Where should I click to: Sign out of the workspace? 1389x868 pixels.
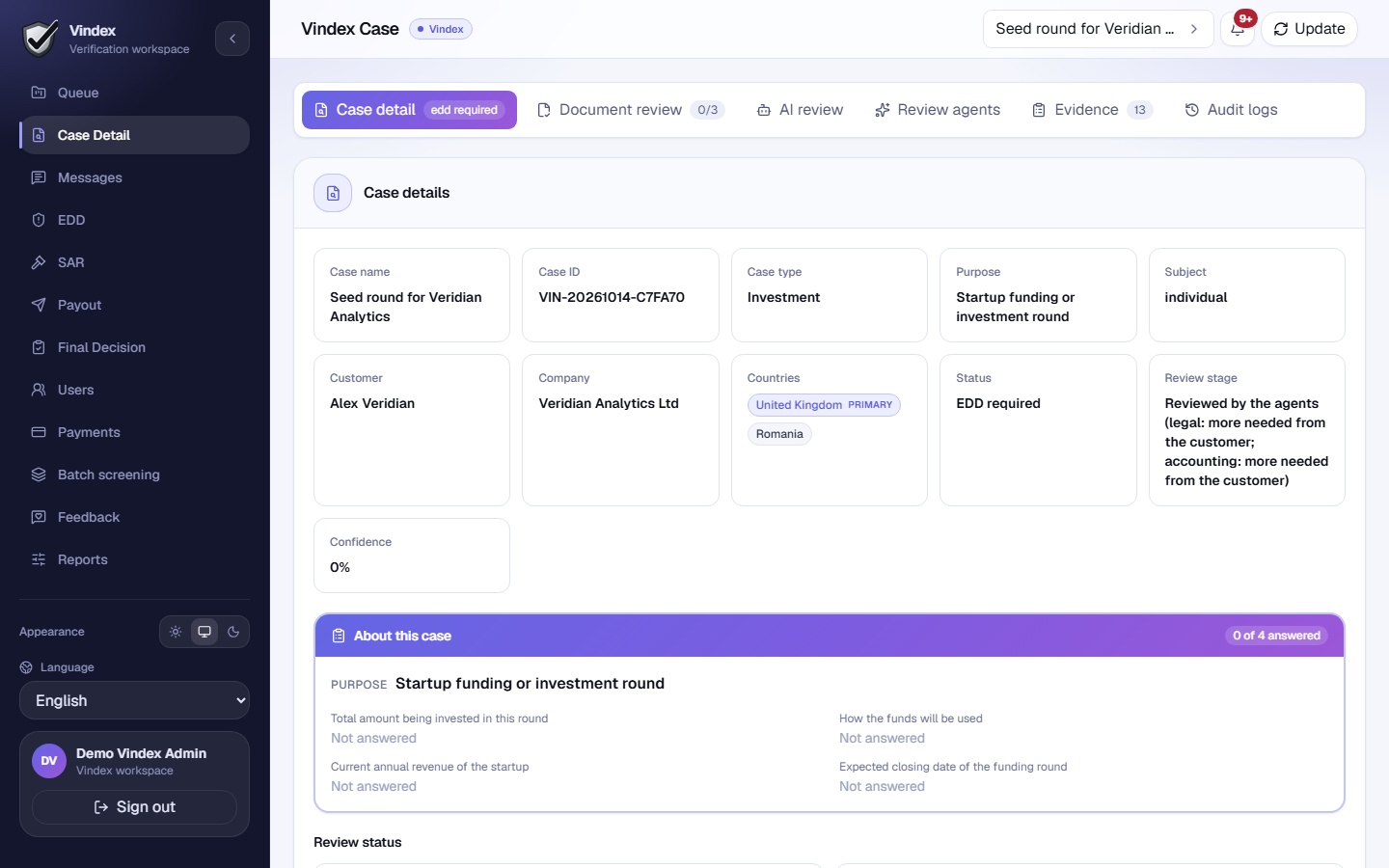click(134, 807)
